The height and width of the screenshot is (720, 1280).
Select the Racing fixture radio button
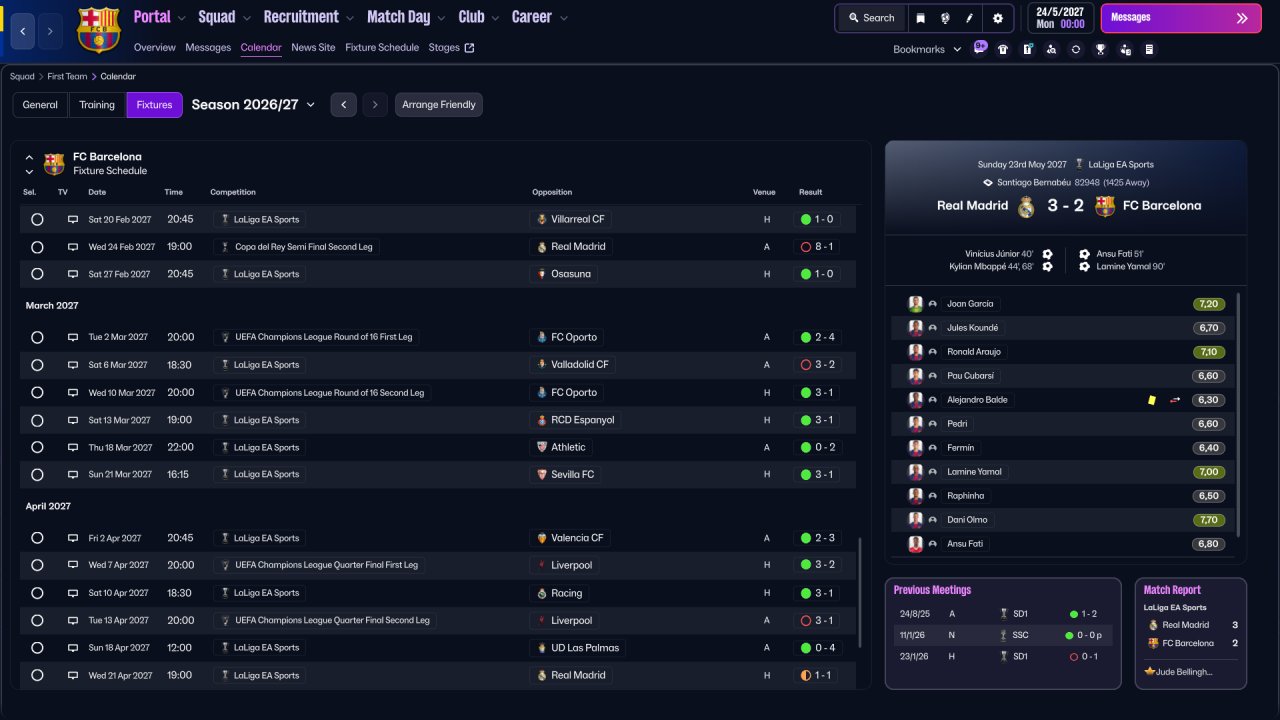click(x=37, y=593)
